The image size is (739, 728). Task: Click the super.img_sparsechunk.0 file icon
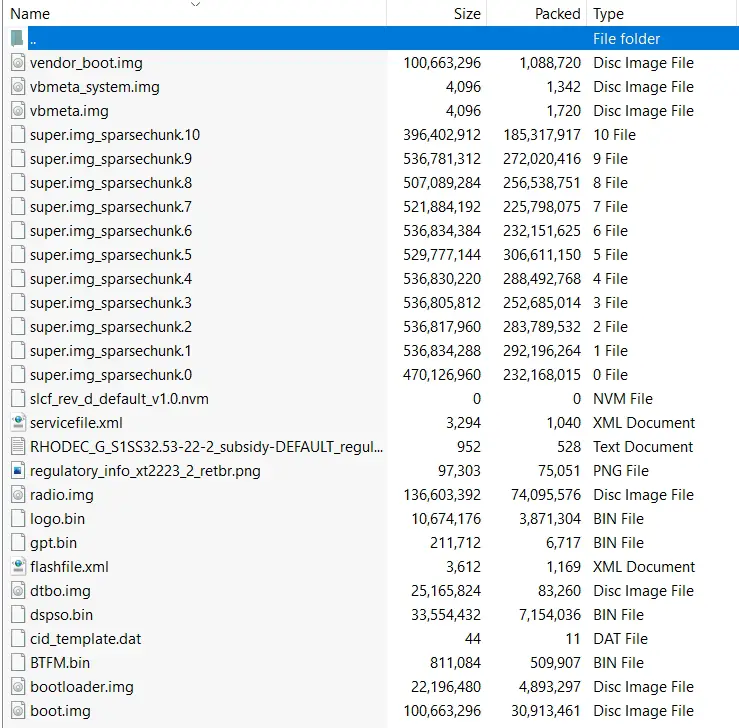click(x=18, y=375)
